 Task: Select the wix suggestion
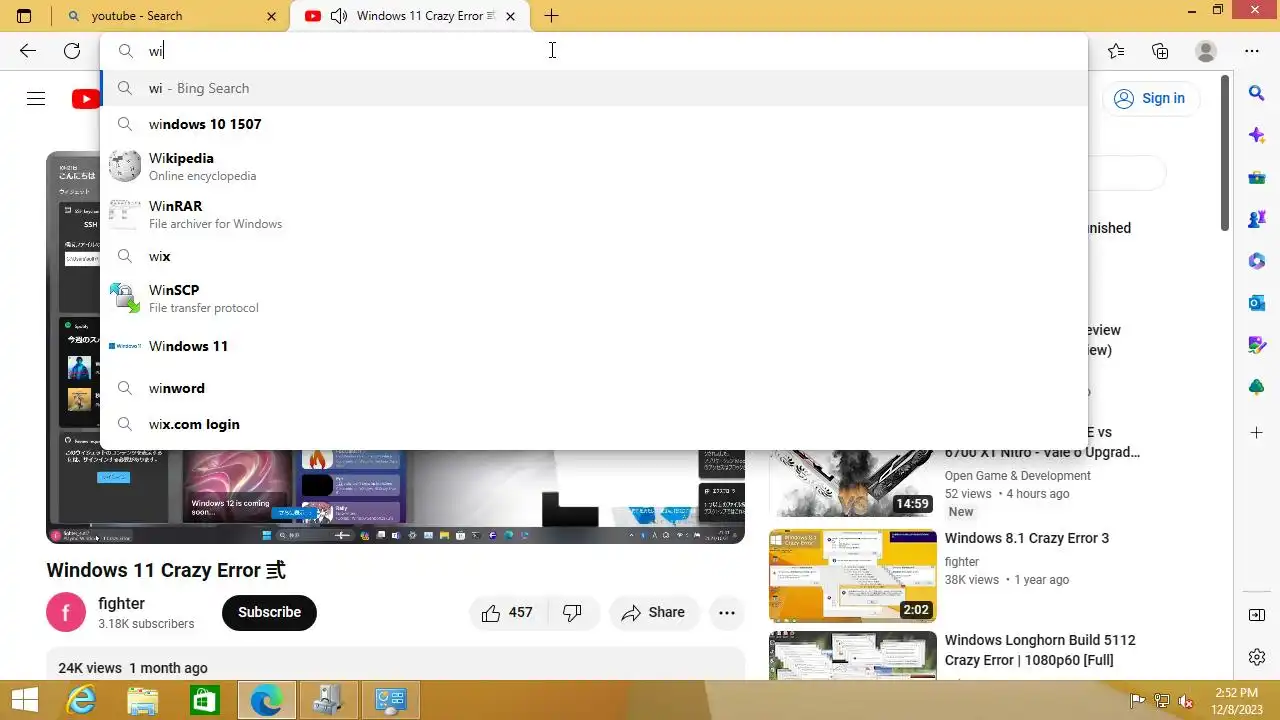pyautogui.click(x=594, y=256)
